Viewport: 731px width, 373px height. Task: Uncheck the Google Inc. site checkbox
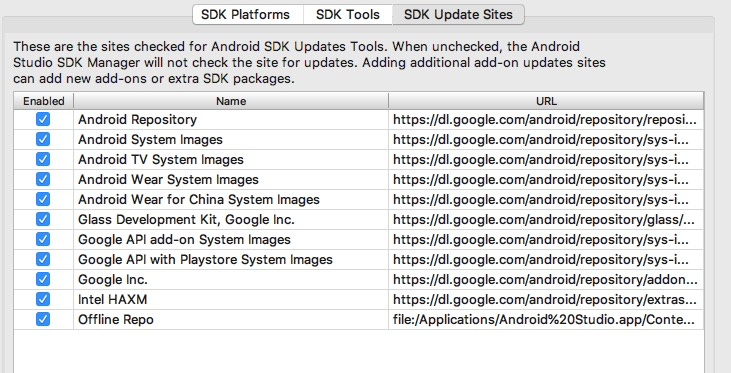(43, 279)
